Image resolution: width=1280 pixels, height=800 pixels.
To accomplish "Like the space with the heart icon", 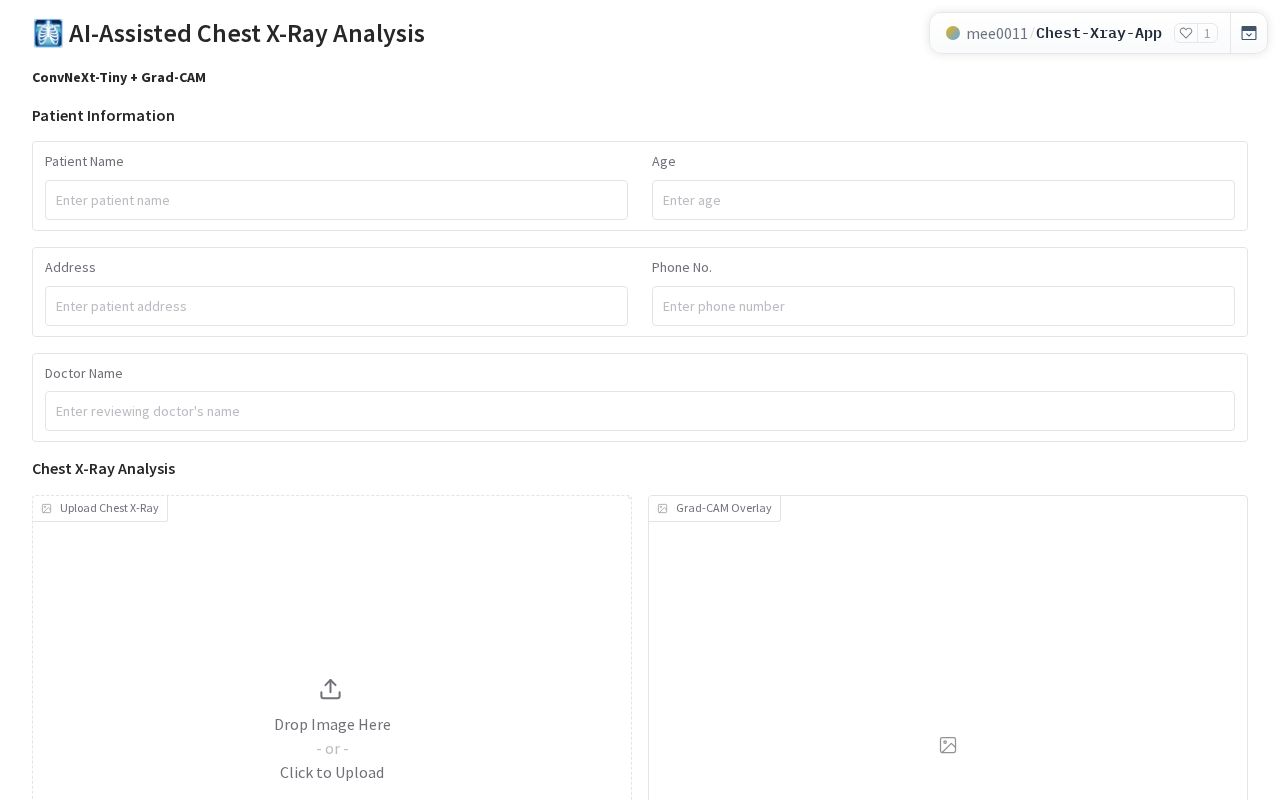I will point(1186,33).
